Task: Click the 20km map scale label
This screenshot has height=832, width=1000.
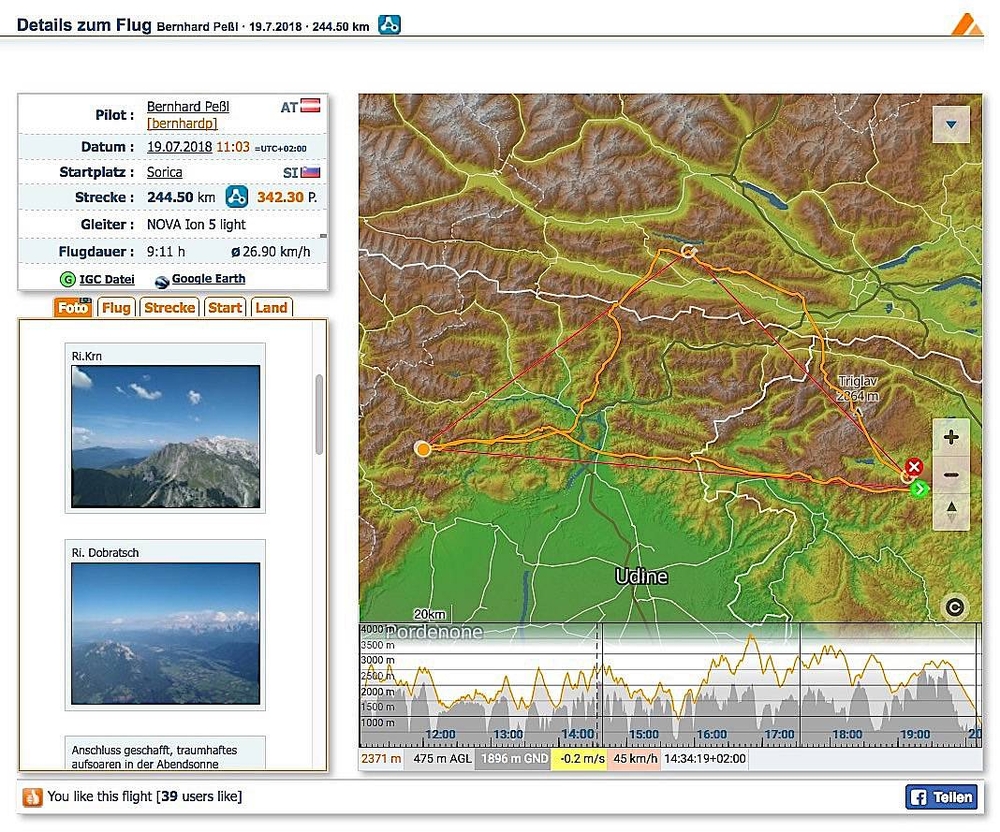Action: click(430, 615)
